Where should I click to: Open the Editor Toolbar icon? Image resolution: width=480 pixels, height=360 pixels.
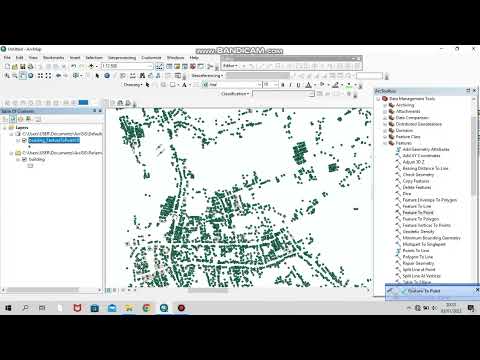160,66
